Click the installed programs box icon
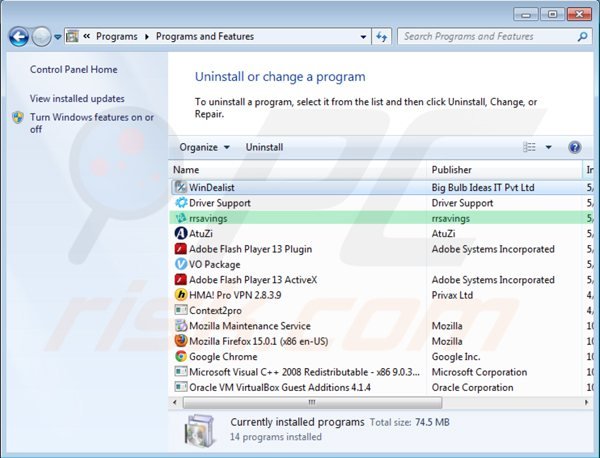 click(199, 431)
